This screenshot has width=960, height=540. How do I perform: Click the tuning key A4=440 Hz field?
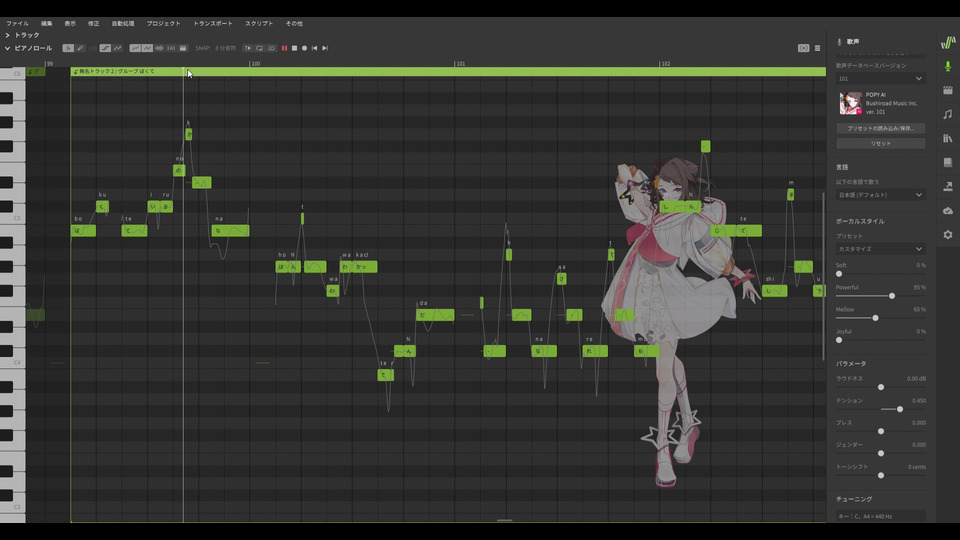[x=880, y=516]
